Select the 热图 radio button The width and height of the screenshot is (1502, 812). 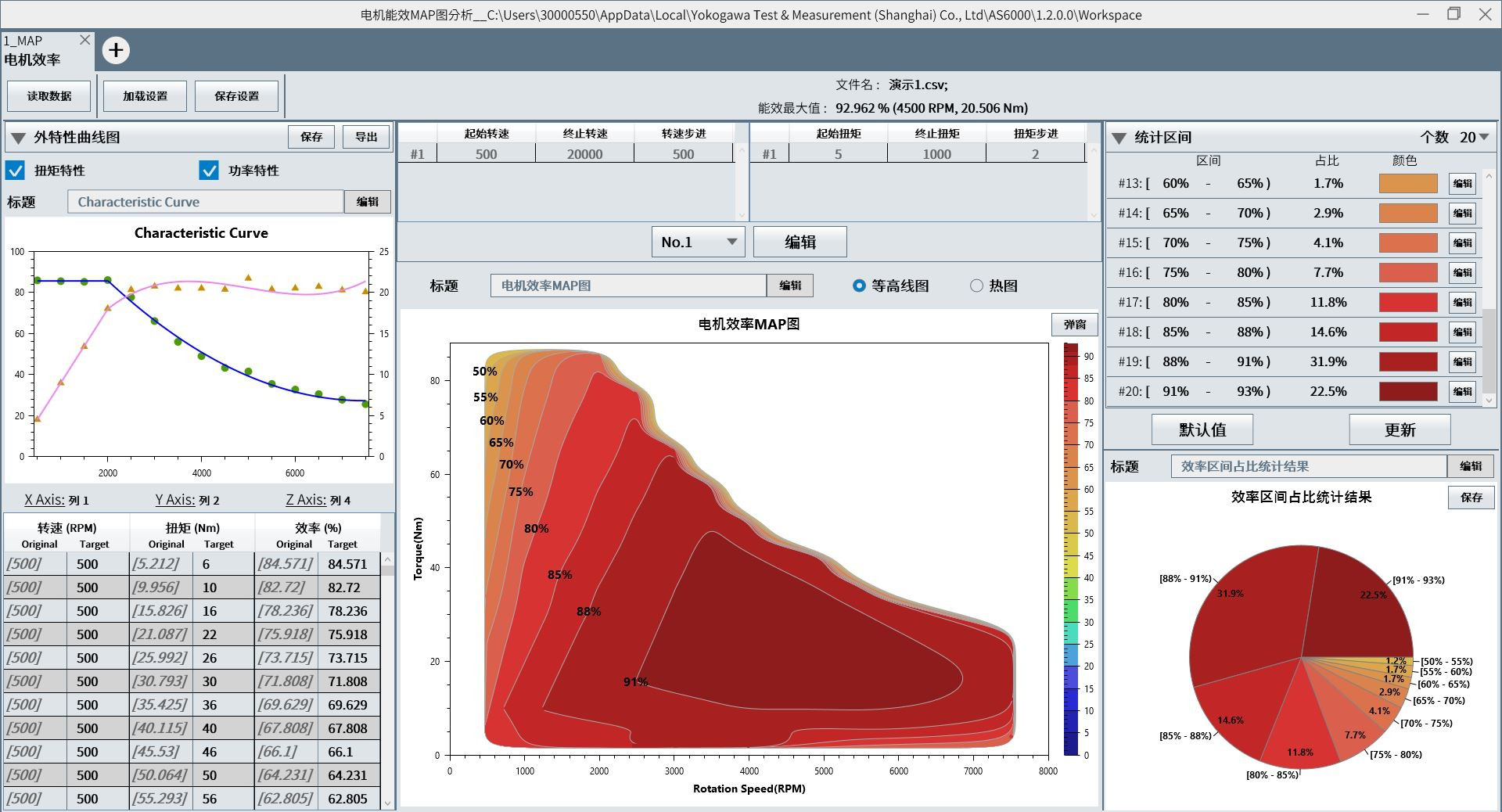976,286
